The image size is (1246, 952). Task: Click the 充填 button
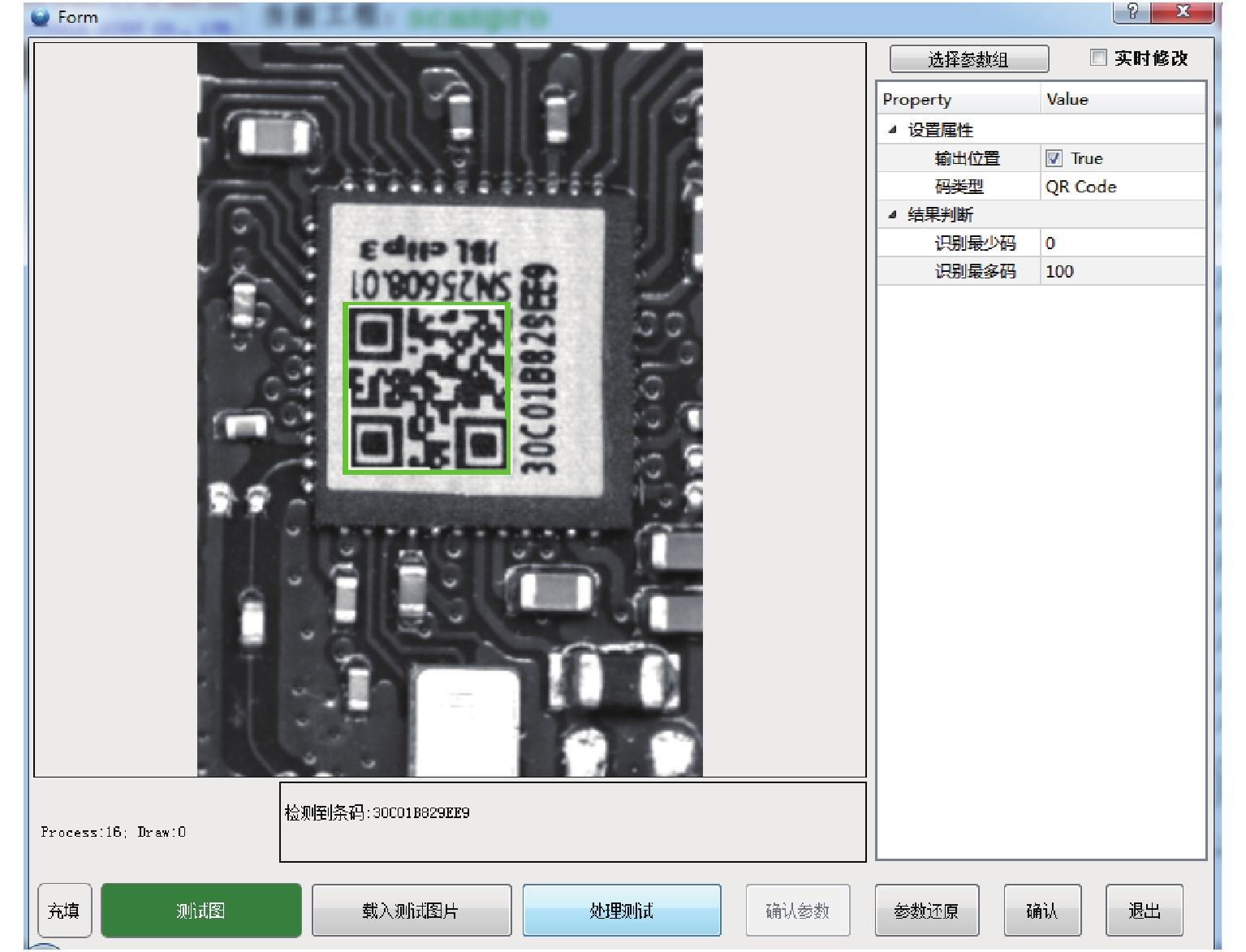[65, 911]
